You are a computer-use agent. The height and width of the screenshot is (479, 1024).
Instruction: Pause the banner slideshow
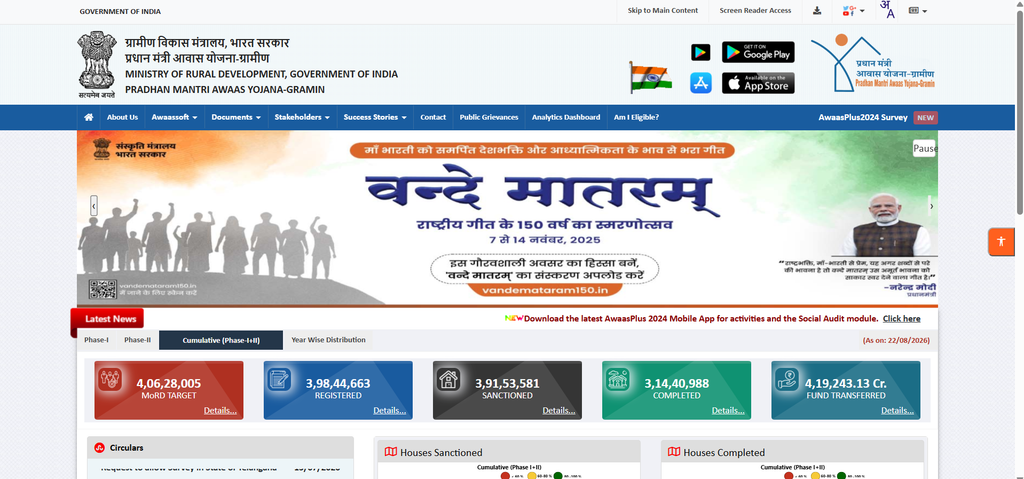point(924,148)
